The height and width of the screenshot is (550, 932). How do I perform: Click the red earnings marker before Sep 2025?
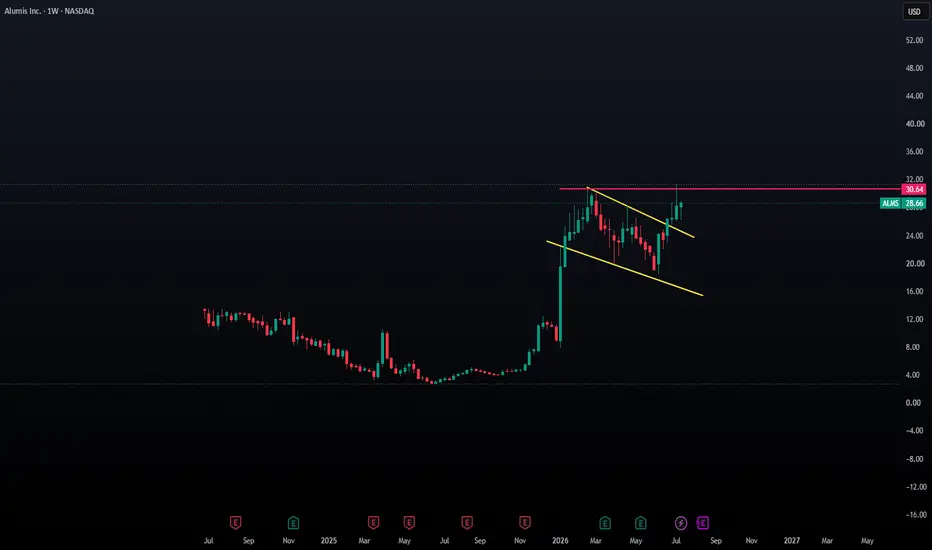point(467,523)
